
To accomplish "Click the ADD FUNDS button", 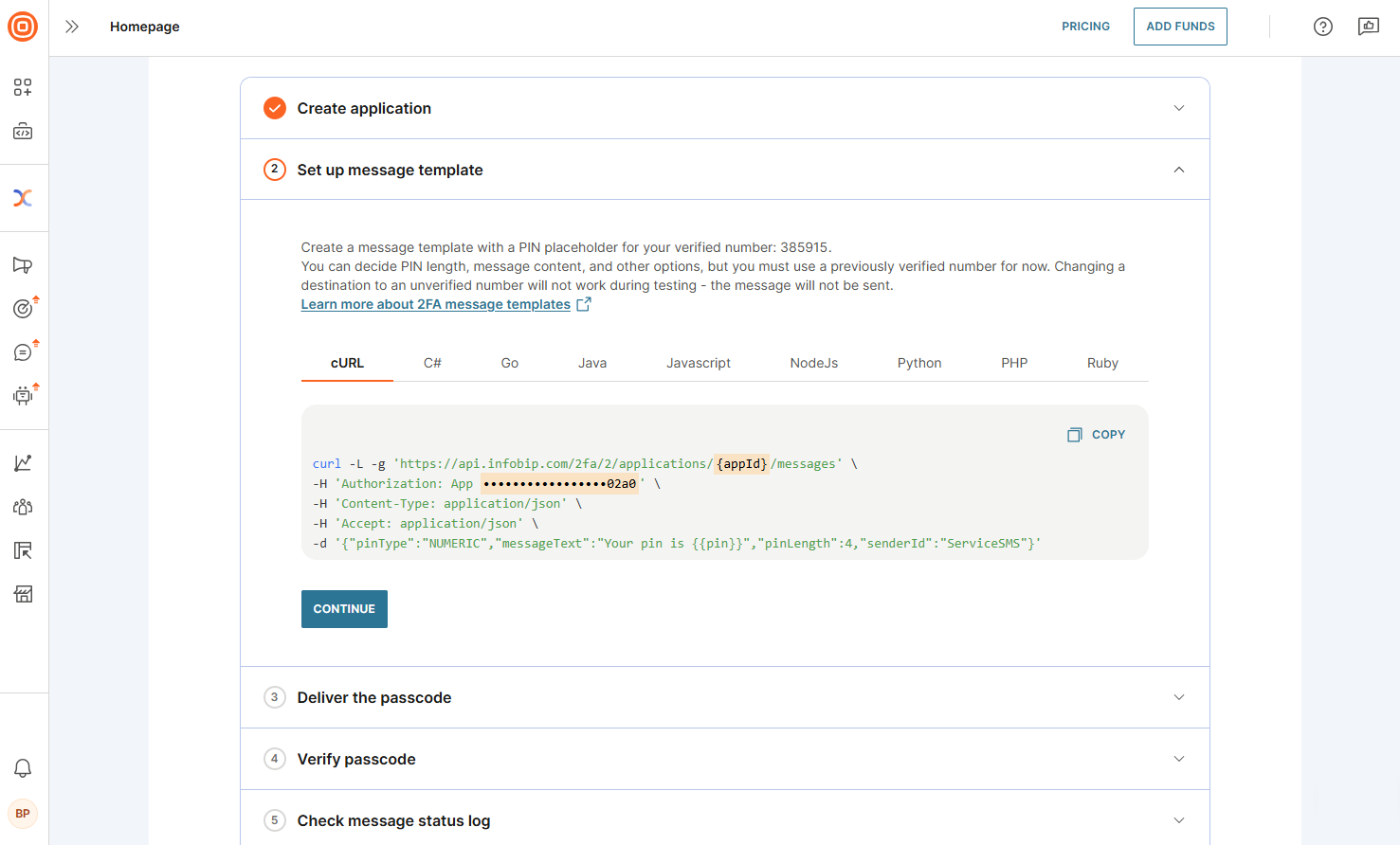I will coord(1180,27).
